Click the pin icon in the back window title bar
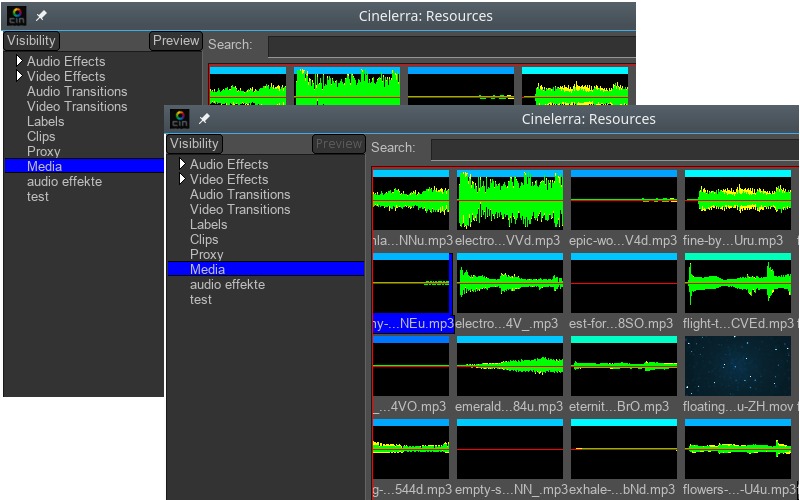Screen dimensions: 800x500 pos(41,16)
